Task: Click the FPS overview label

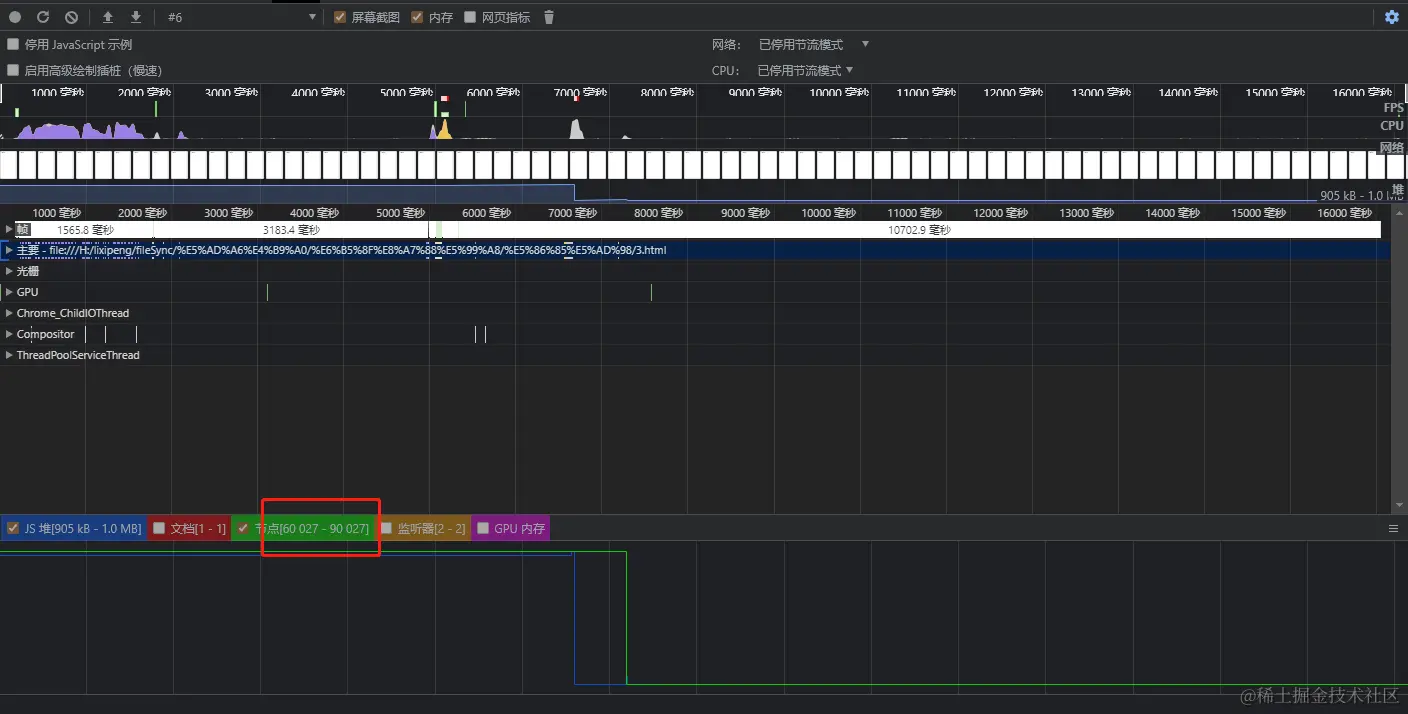Action: 1393,107
